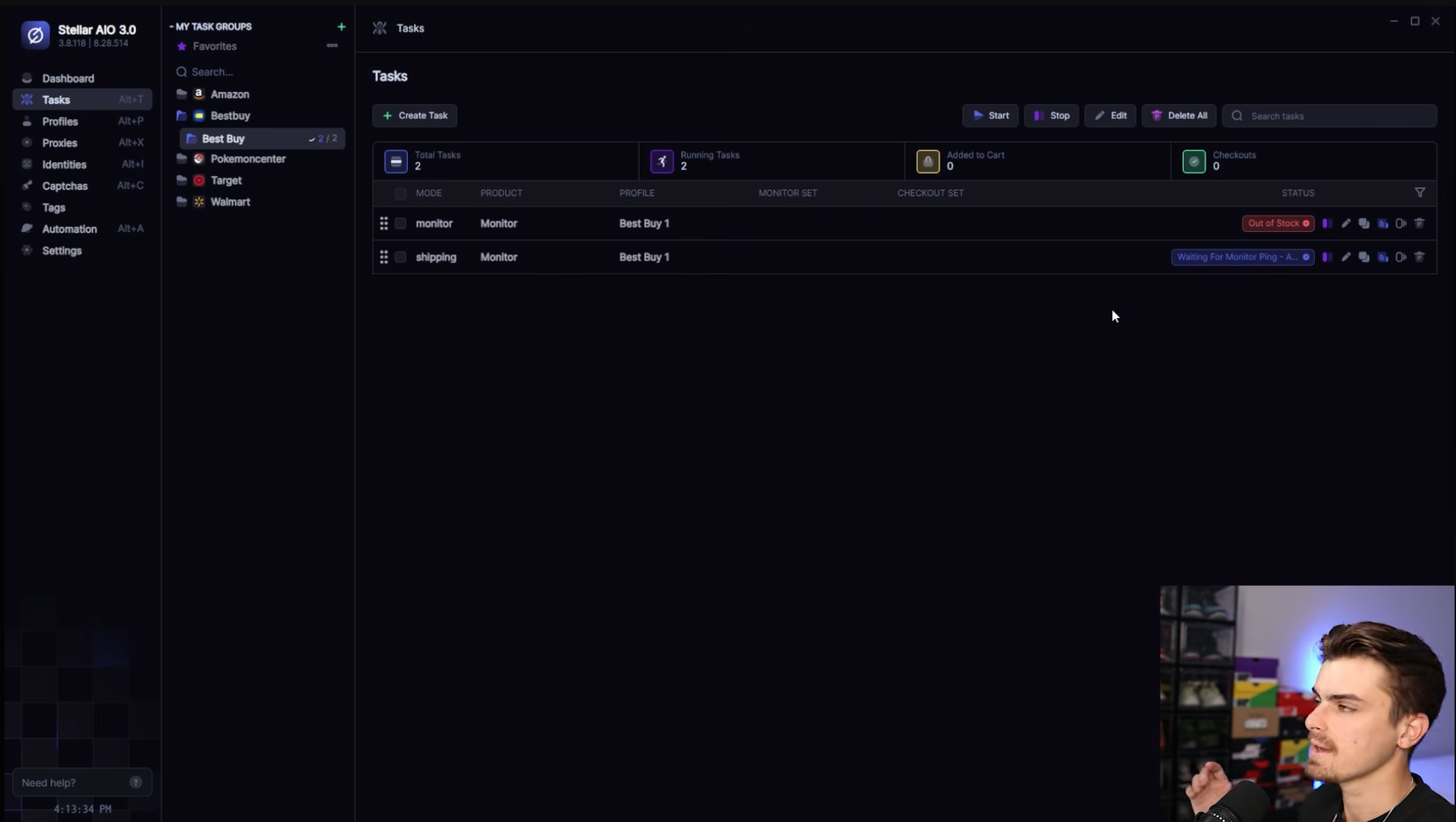Screen dimensions: 1456x822
Task: Sort by the STATUS column header
Action: pos(1298,193)
